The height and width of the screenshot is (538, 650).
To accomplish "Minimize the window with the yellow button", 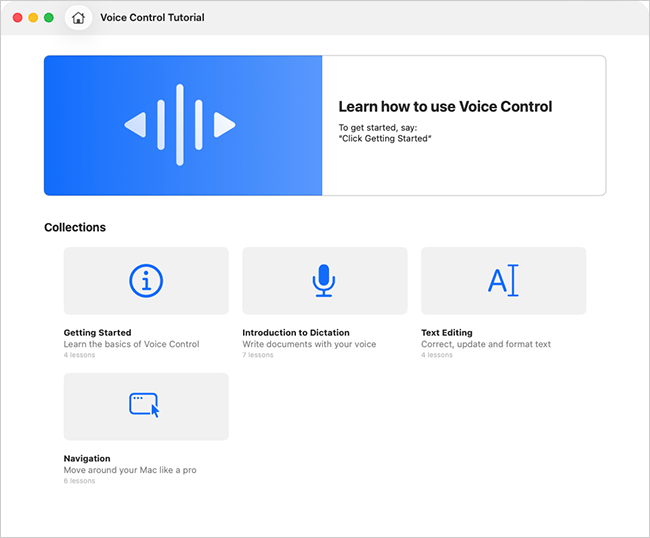I will click(x=33, y=18).
